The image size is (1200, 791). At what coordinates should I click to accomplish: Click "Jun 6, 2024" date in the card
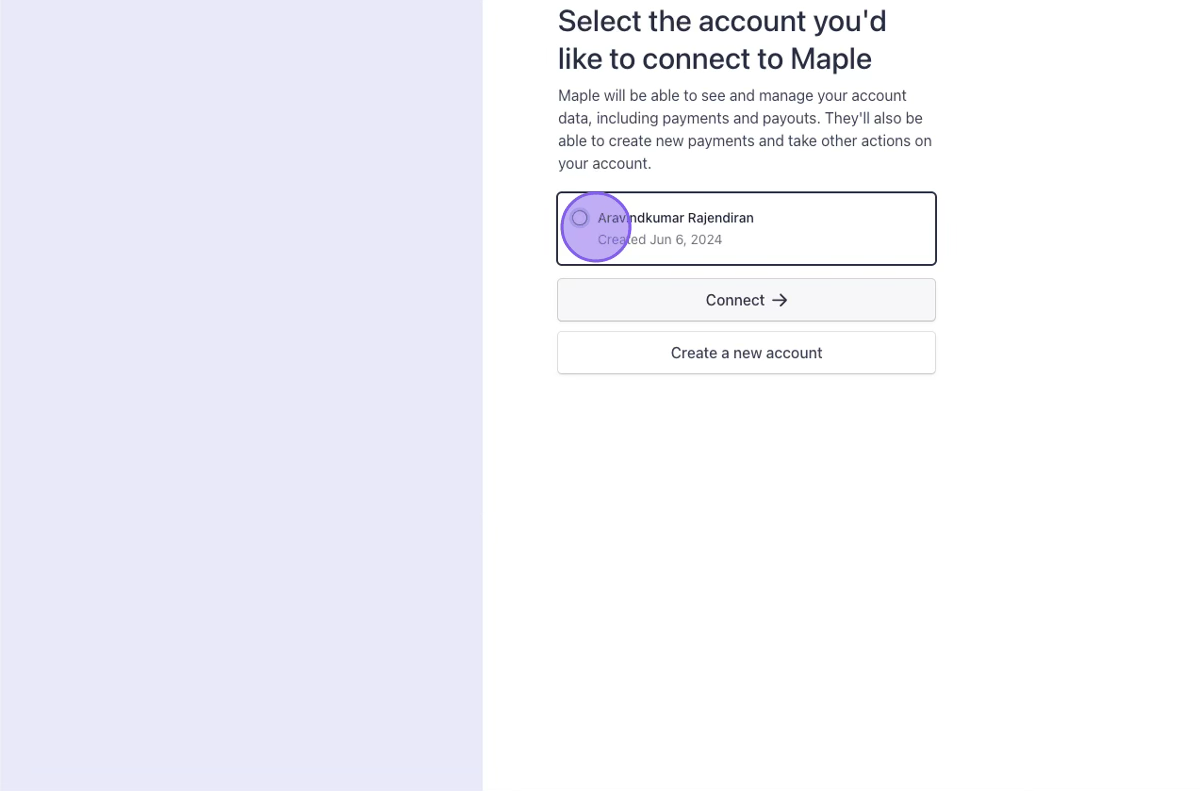point(686,240)
